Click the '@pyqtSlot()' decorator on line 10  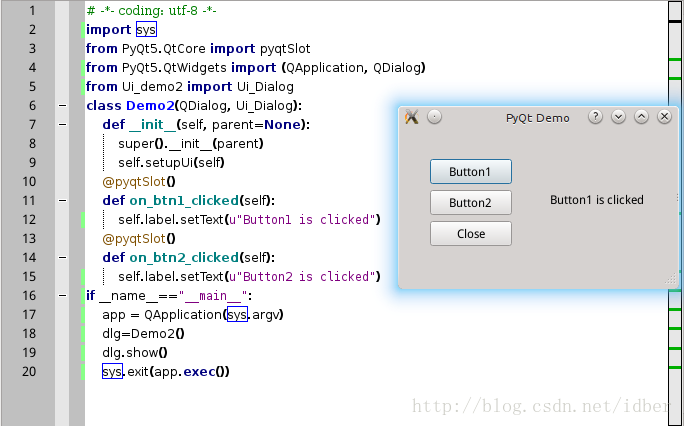tap(139, 182)
